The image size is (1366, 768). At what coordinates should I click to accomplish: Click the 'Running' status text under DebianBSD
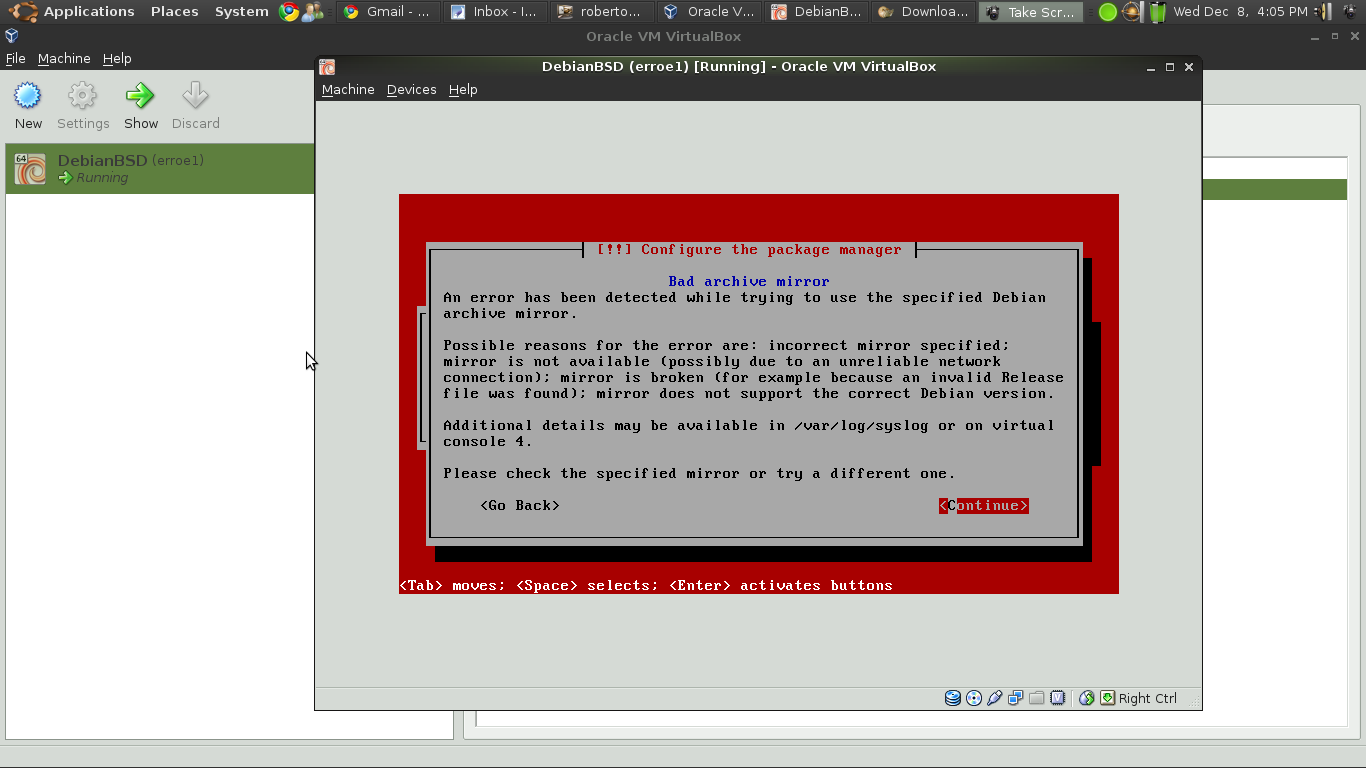point(102,178)
